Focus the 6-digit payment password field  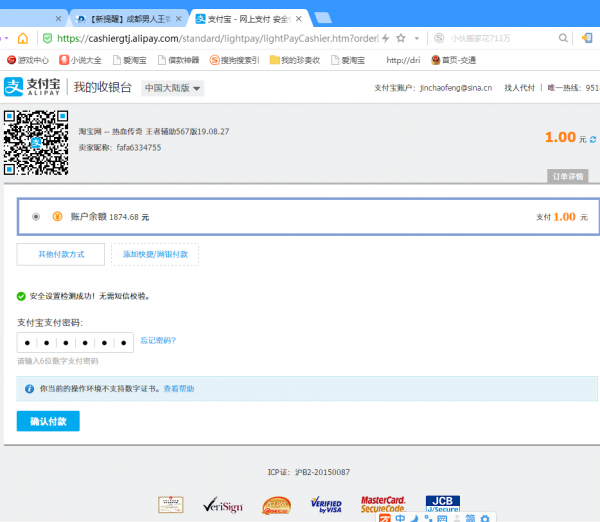(x=75, y=343)
